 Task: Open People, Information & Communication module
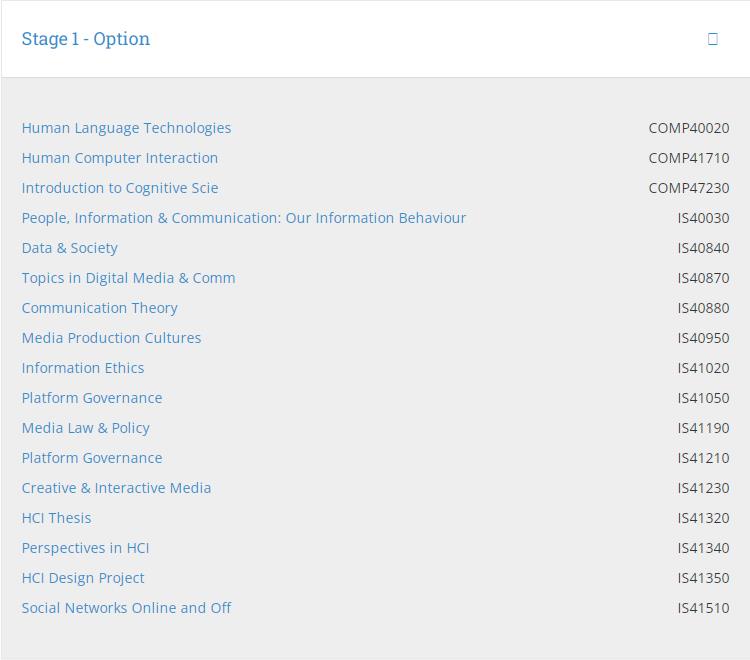(244, 218)
